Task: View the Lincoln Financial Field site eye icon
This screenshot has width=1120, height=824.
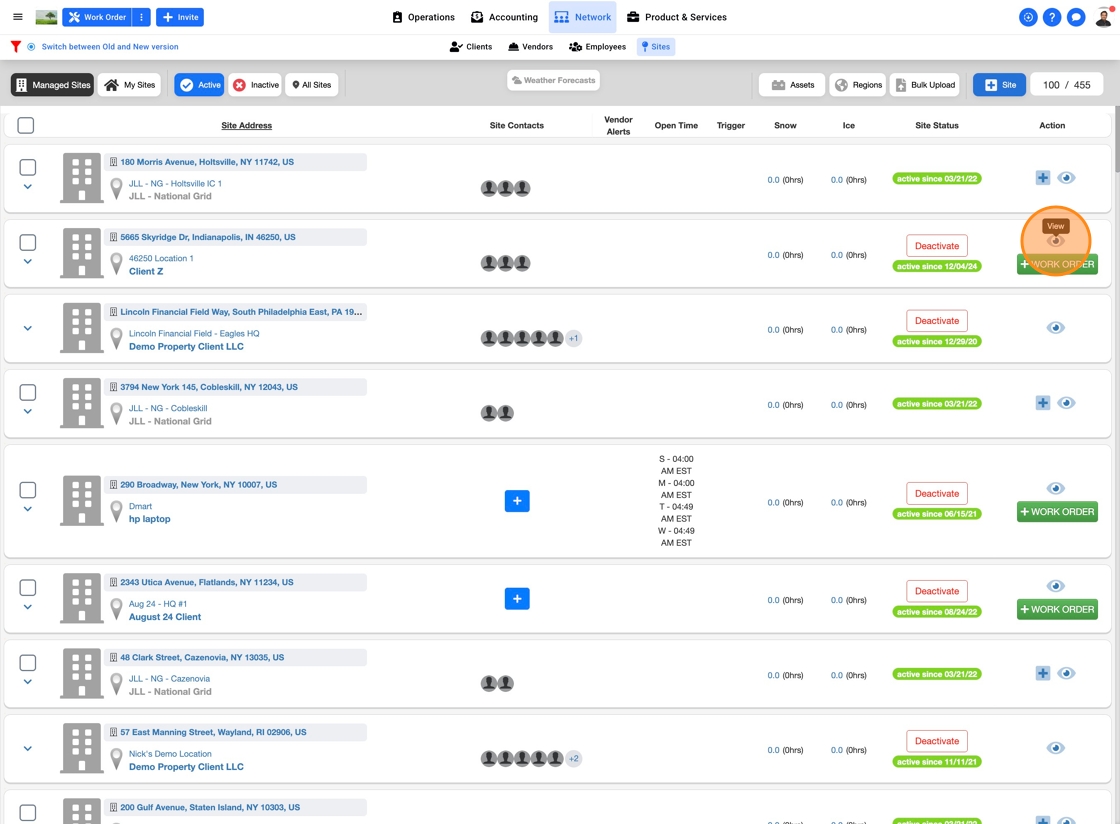Action: click(1056, 328)
